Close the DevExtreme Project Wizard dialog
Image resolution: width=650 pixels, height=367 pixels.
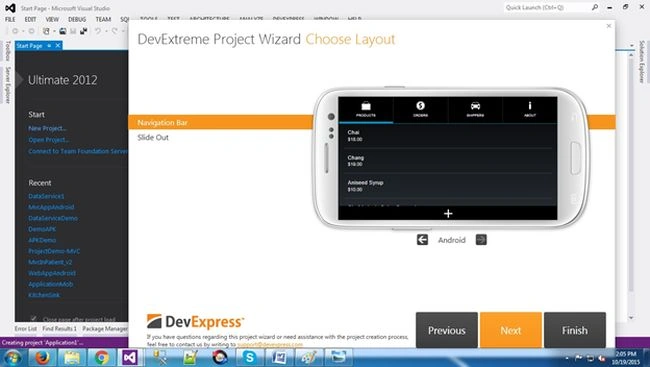pyautogui.click(x=609, y=26)
